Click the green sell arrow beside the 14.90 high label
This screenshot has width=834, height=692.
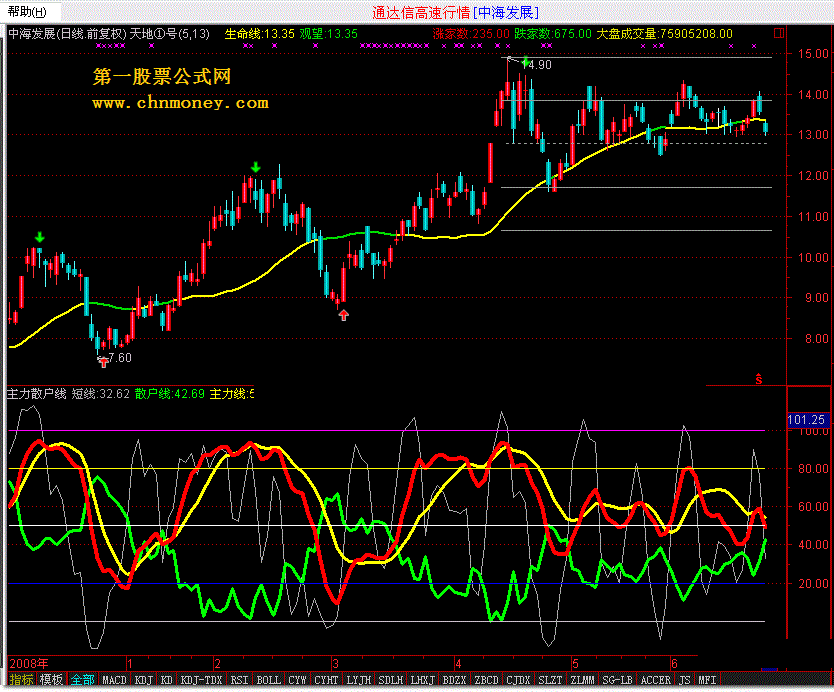click(526, 62)
